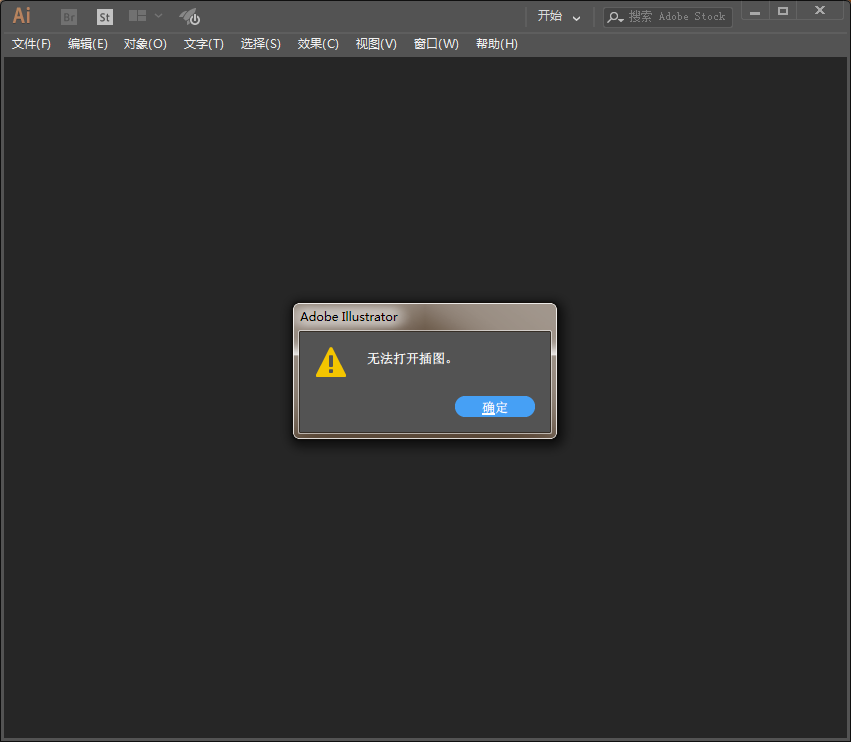Open the 选择(S) menu
The image size is (851, 742).
point(261,44)
